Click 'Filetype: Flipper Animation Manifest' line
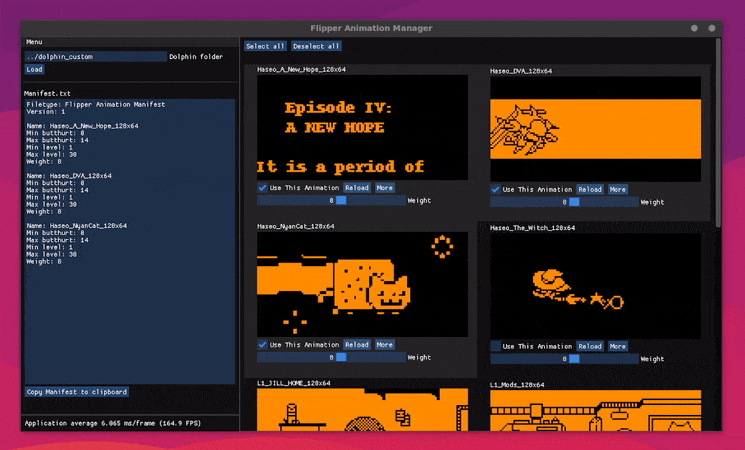745x450 pixels. coord(96,105)
